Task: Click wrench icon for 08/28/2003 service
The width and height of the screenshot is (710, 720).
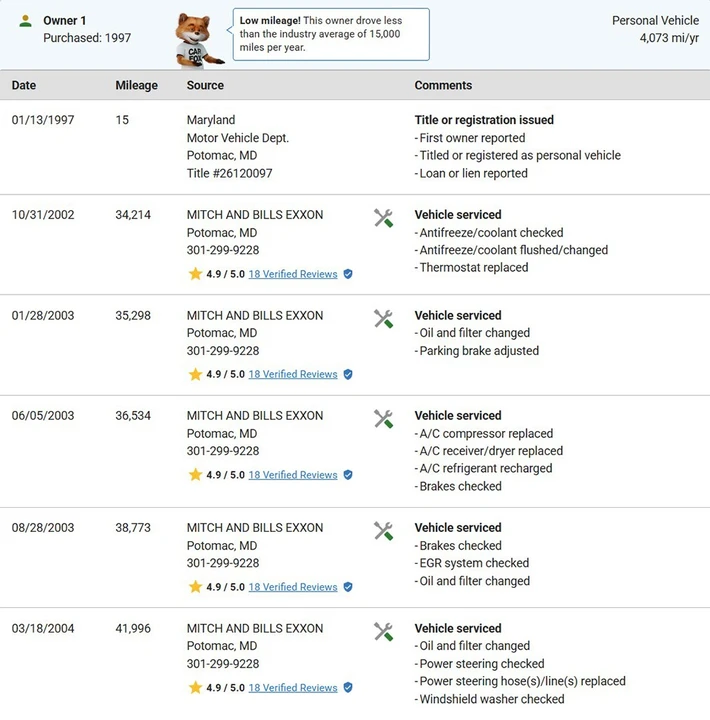Action: click(383, 531)
